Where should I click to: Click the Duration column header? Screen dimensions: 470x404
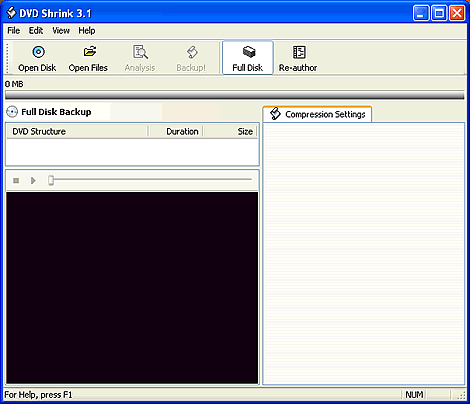coord(176,131)
